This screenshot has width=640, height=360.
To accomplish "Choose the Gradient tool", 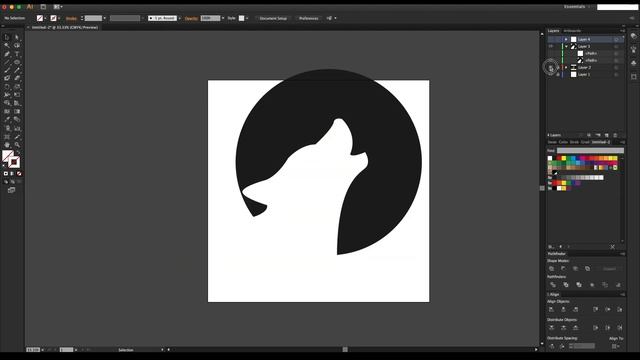I will 17,111.
